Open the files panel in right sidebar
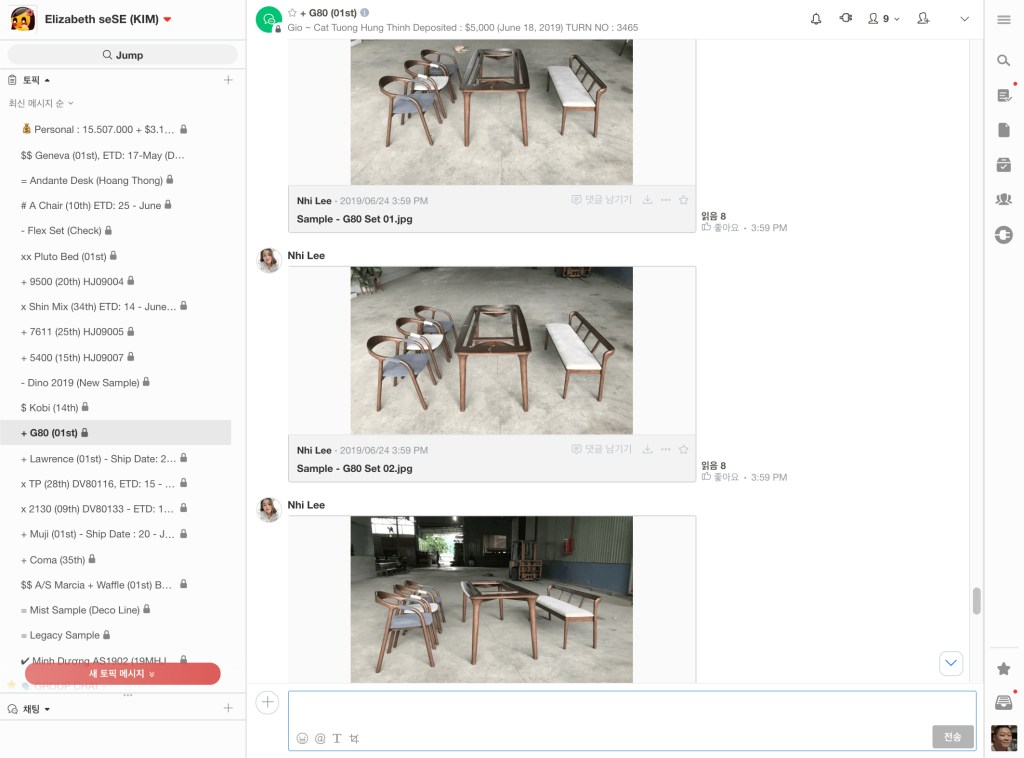The height and width of the screenshot is (758, 1024). point(1004,130)
